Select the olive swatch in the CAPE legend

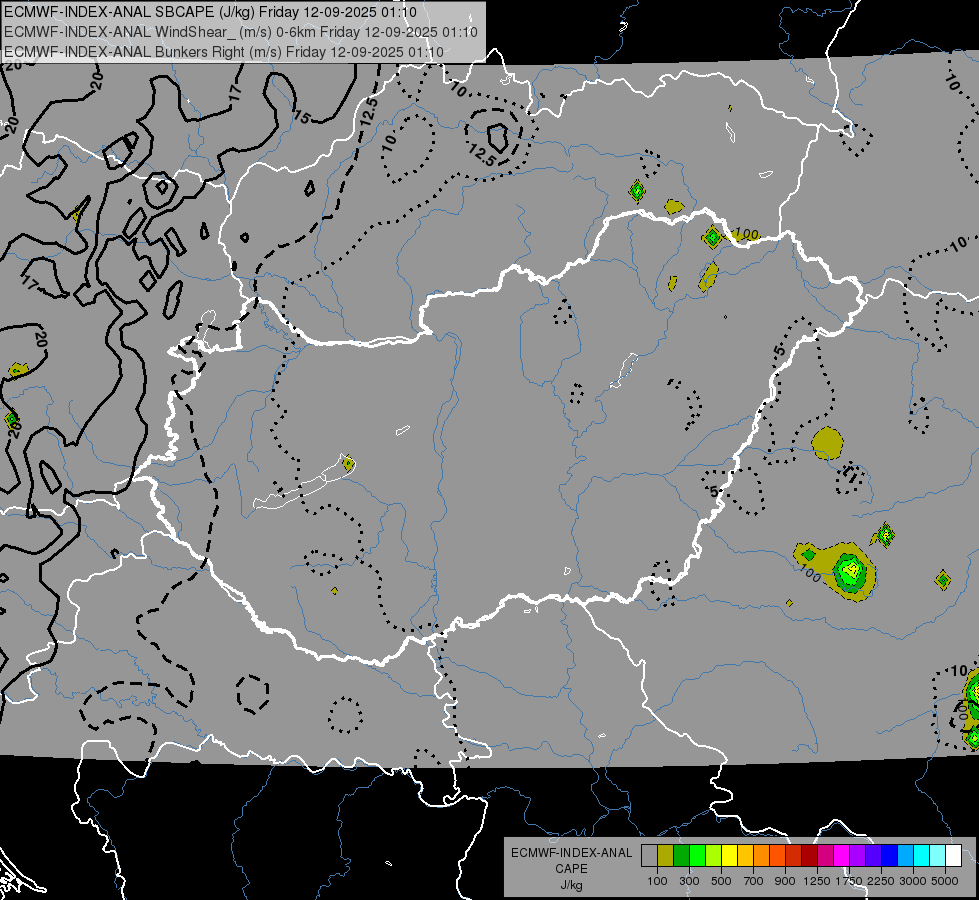666,856
